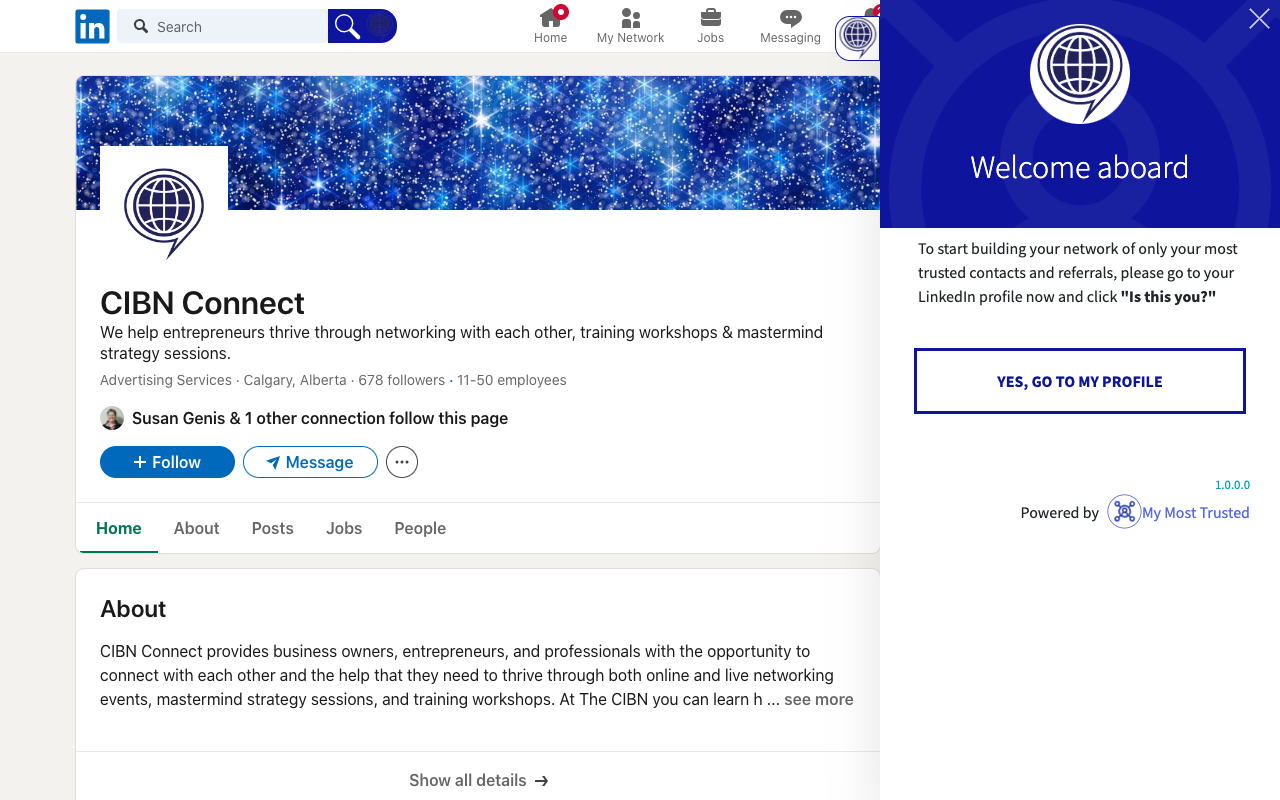Select the Home tab
1280x800 pixels.
coord(119,528)
